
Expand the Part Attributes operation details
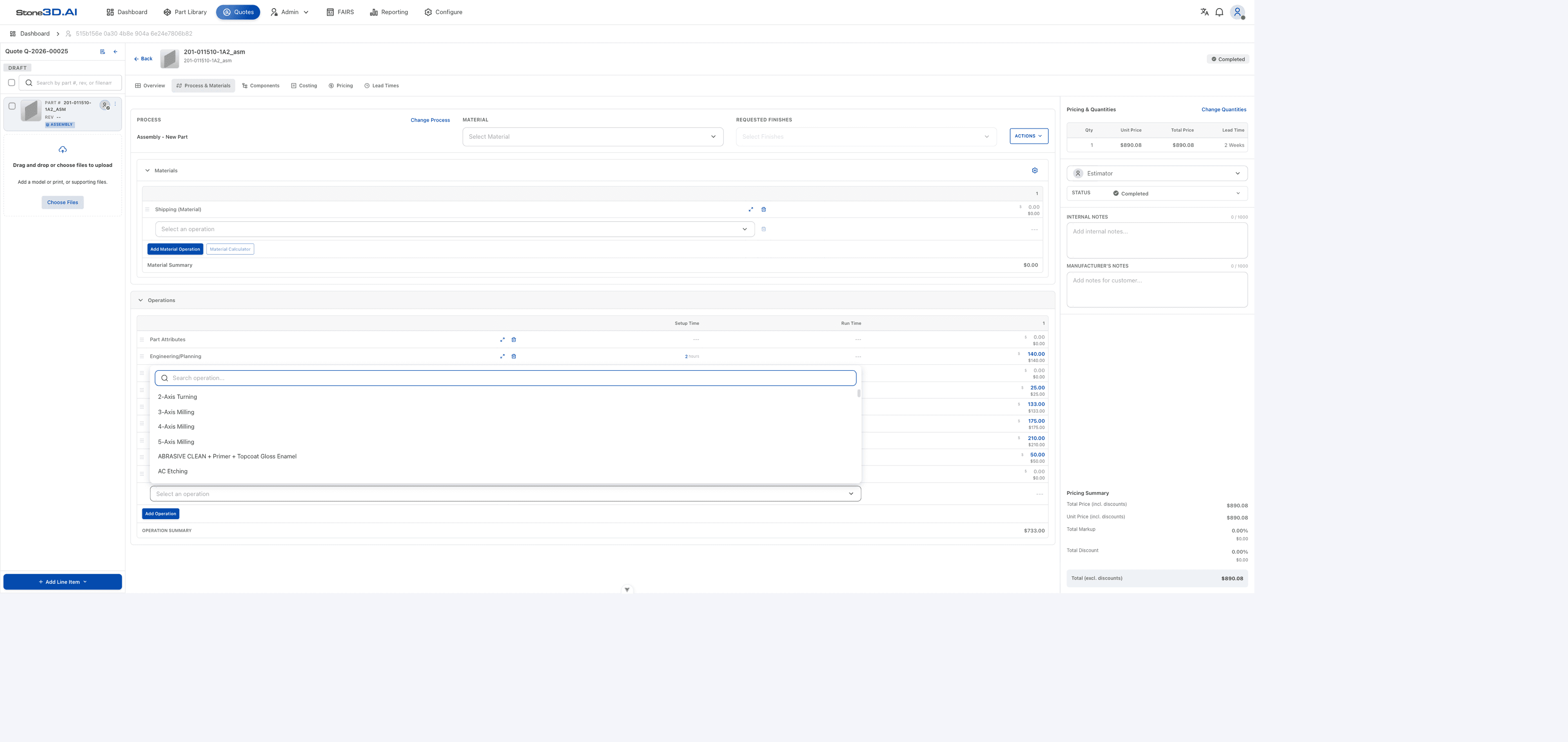[502, 340]
